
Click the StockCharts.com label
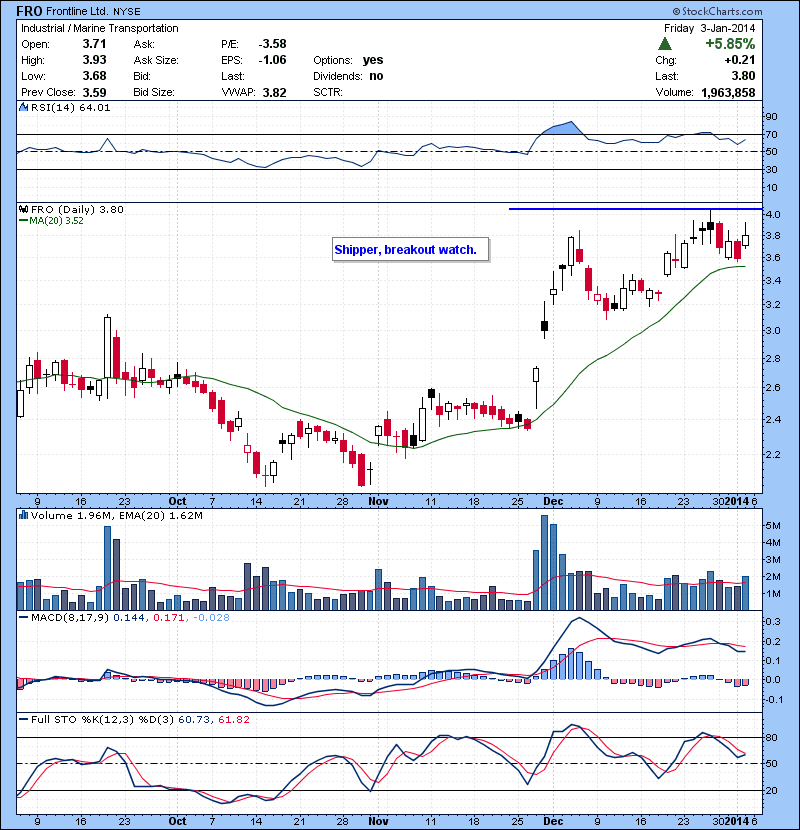717,11
